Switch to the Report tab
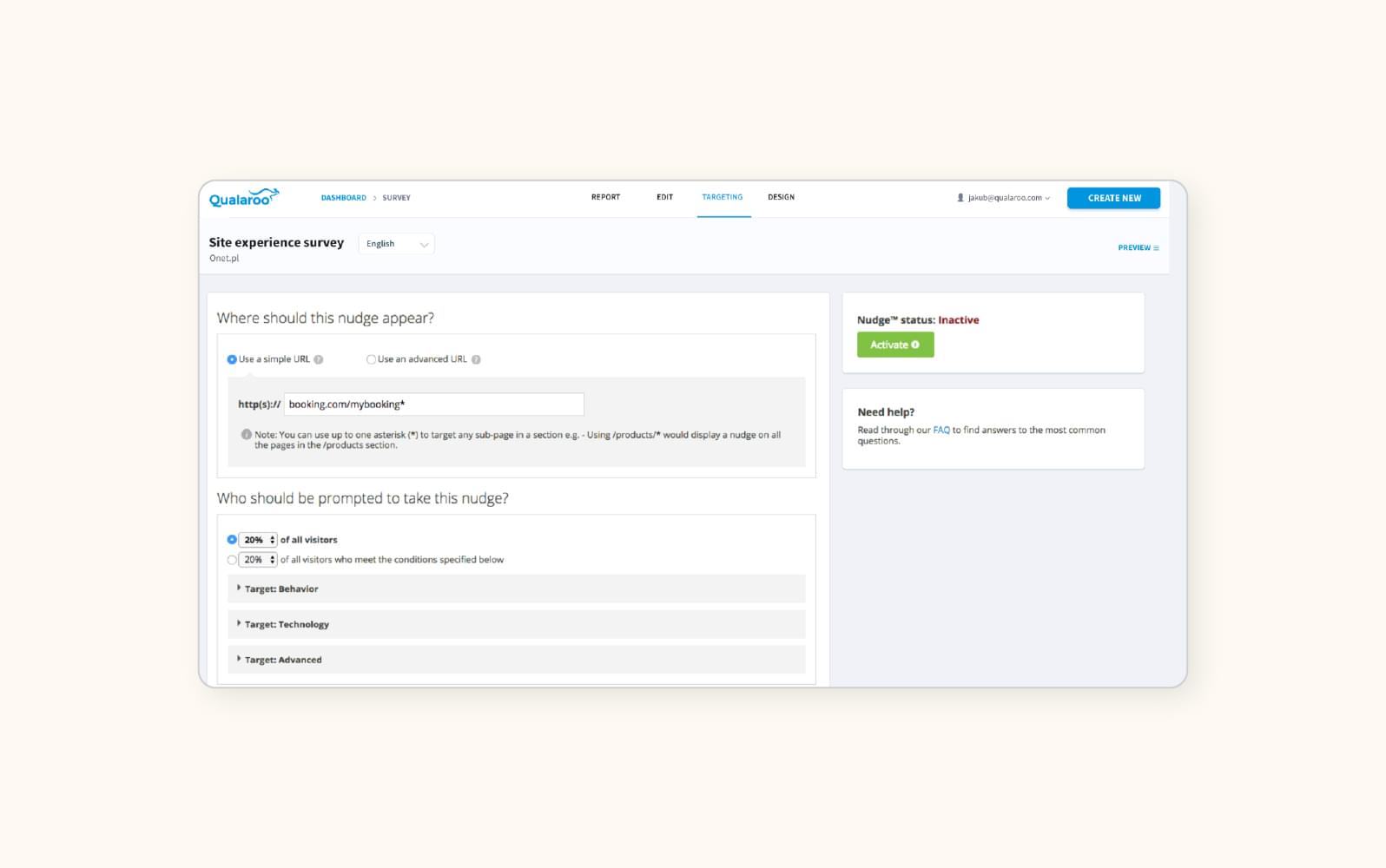The height and width of the screenshot is (868, 1386). pyautogui.click(x=605, y=197)
